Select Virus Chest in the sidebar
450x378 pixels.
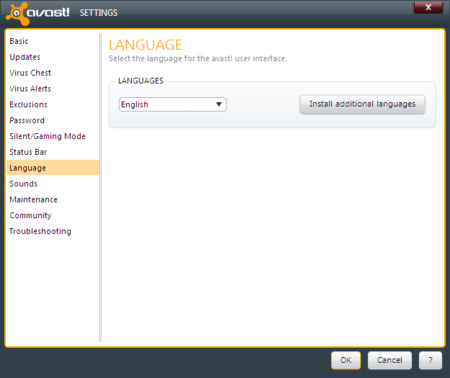coord(53,73)
